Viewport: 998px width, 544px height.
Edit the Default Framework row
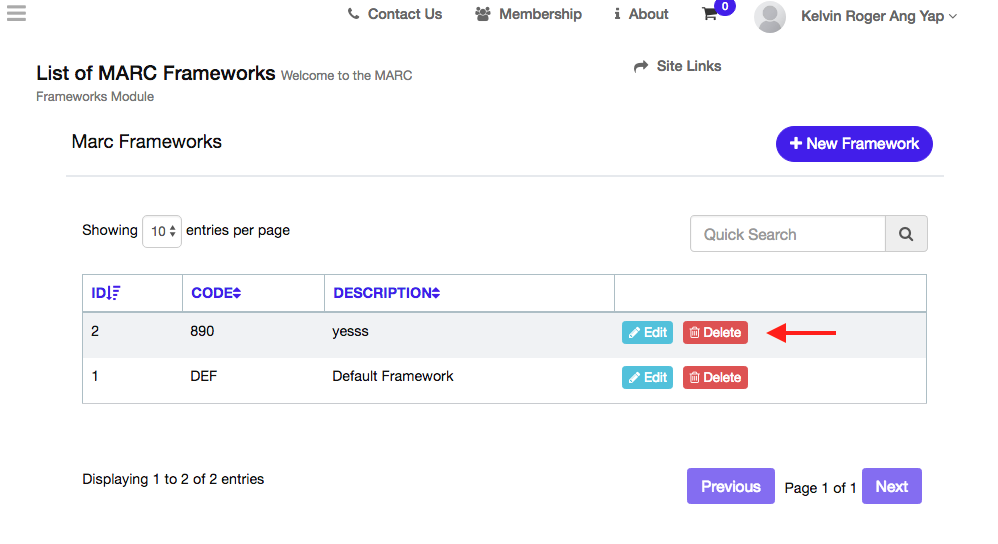[647, 378]
